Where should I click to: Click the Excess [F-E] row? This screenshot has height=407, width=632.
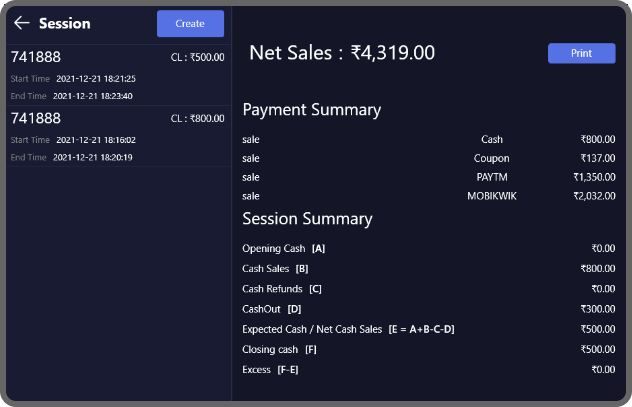pyautogui.click(x=428, y=370)
